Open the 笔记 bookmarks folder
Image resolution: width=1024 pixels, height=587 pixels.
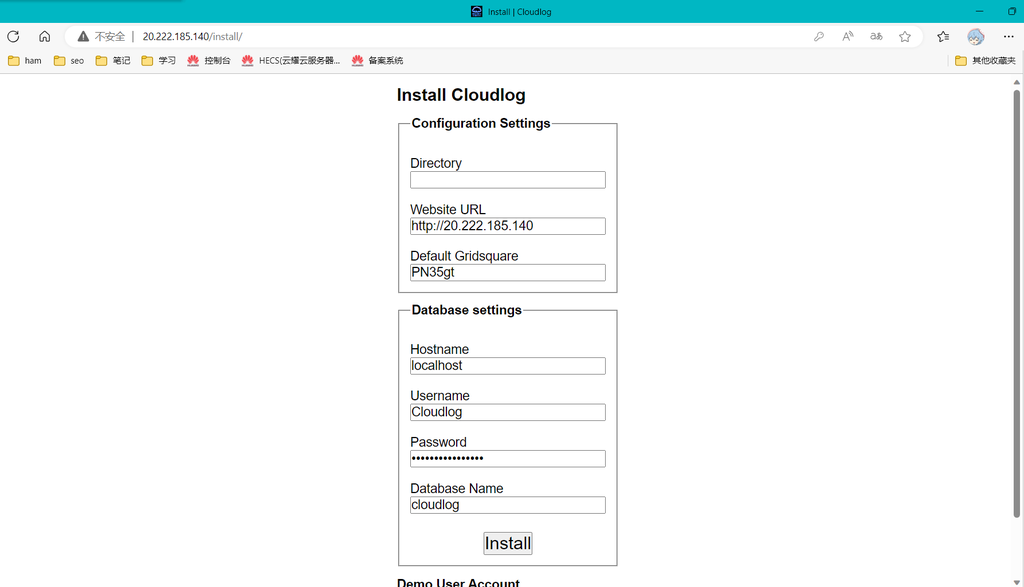pos(113,61)
